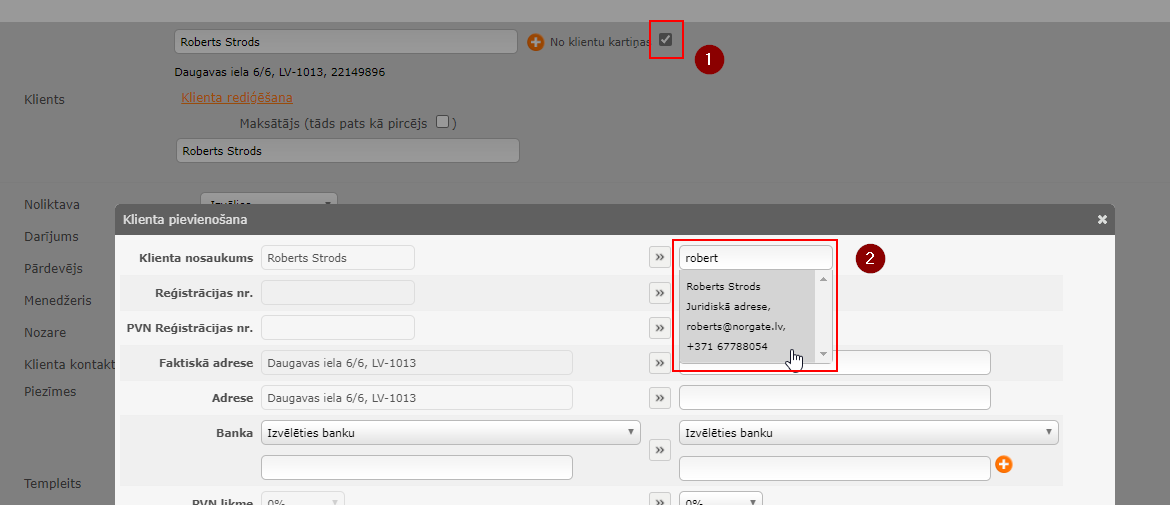This screenshot has width=1170, height=505.
Task: Click the search field containing 'robert'
Action: 755,258
